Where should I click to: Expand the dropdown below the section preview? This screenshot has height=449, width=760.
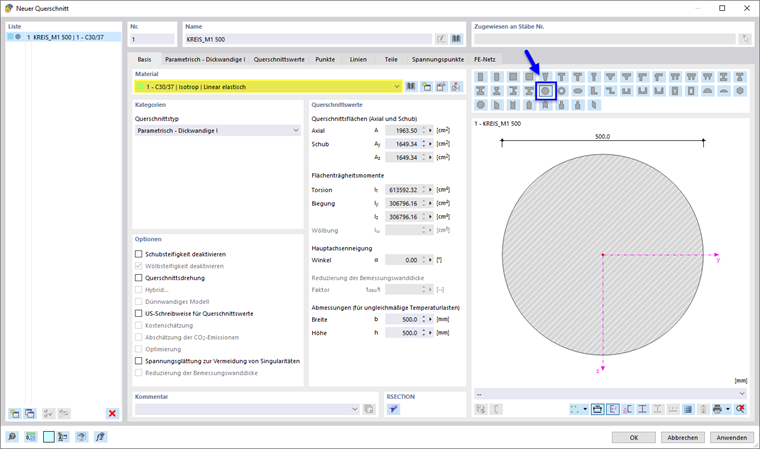[x=742, y=394]
